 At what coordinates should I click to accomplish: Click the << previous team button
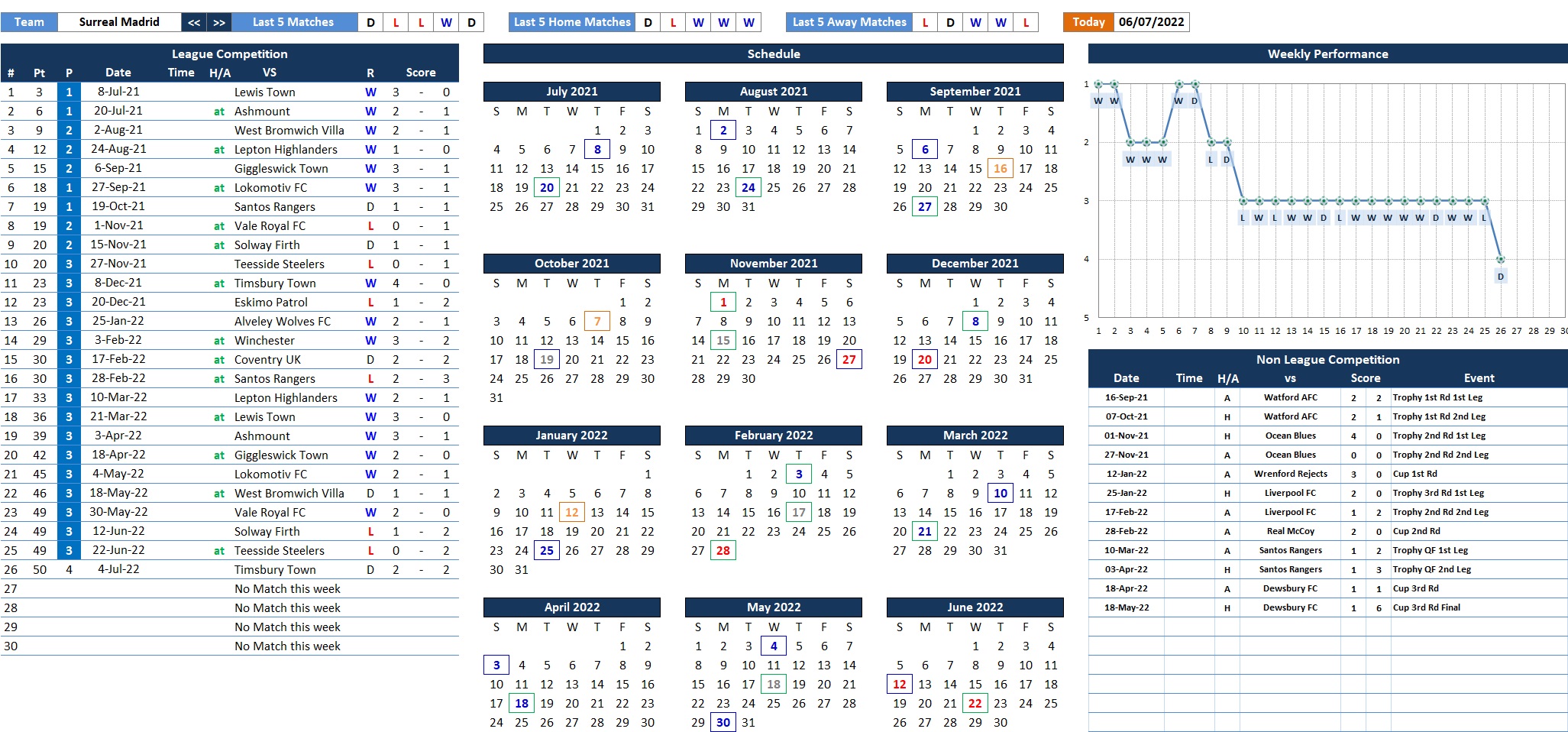[194, 22]
